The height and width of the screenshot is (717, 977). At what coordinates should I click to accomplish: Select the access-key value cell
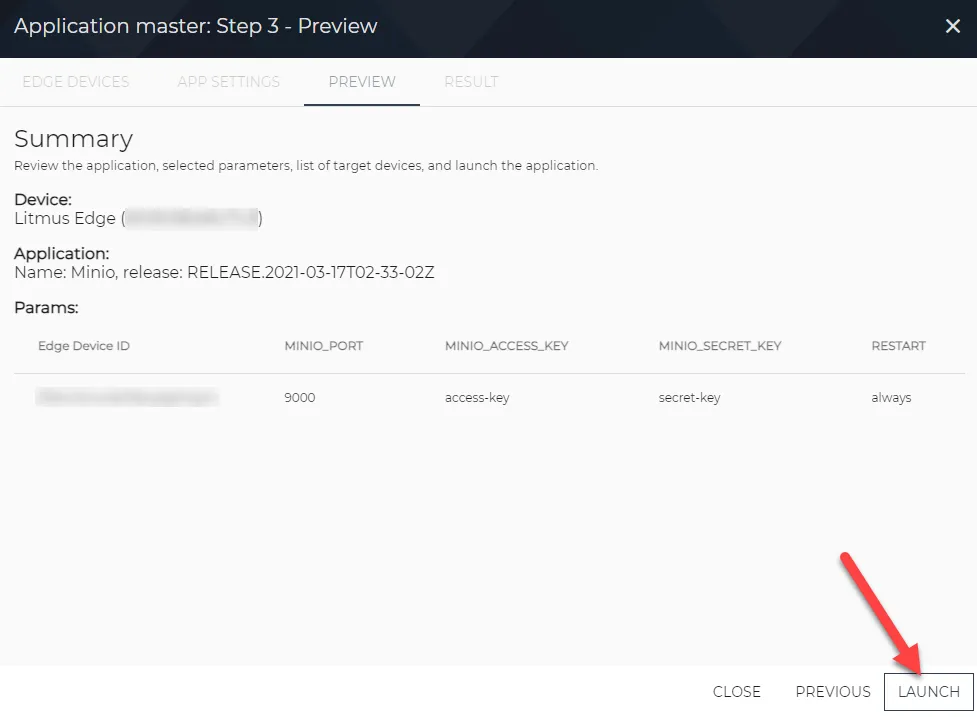pos(477,397)
